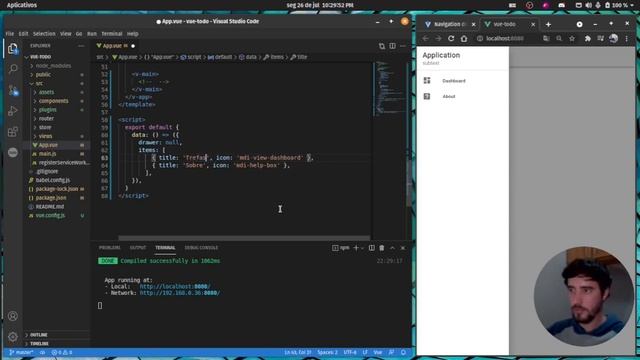Open the Selection menu
The width and height of the screenshot is (640, 360).
tap(44, 34)
